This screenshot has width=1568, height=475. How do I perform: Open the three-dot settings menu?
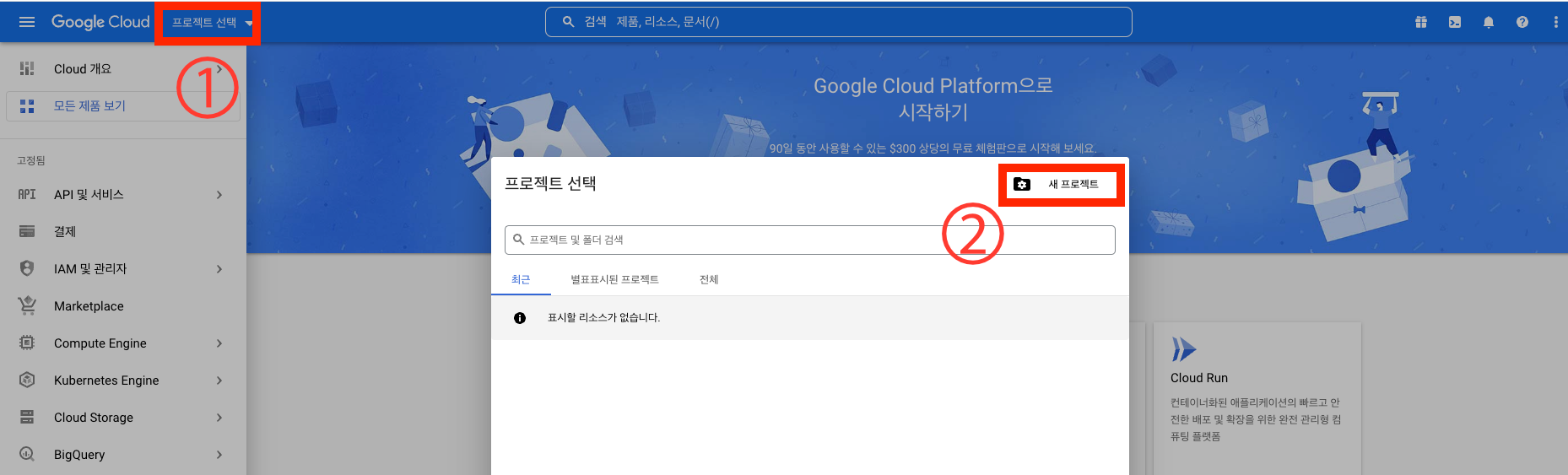coord(1555,22)
